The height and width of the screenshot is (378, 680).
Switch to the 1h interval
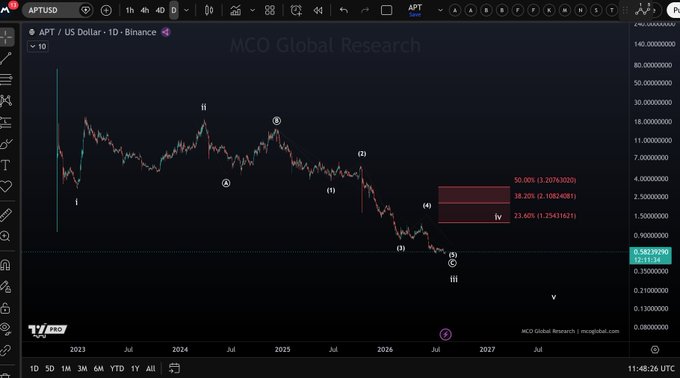click(x=130, y=10)
